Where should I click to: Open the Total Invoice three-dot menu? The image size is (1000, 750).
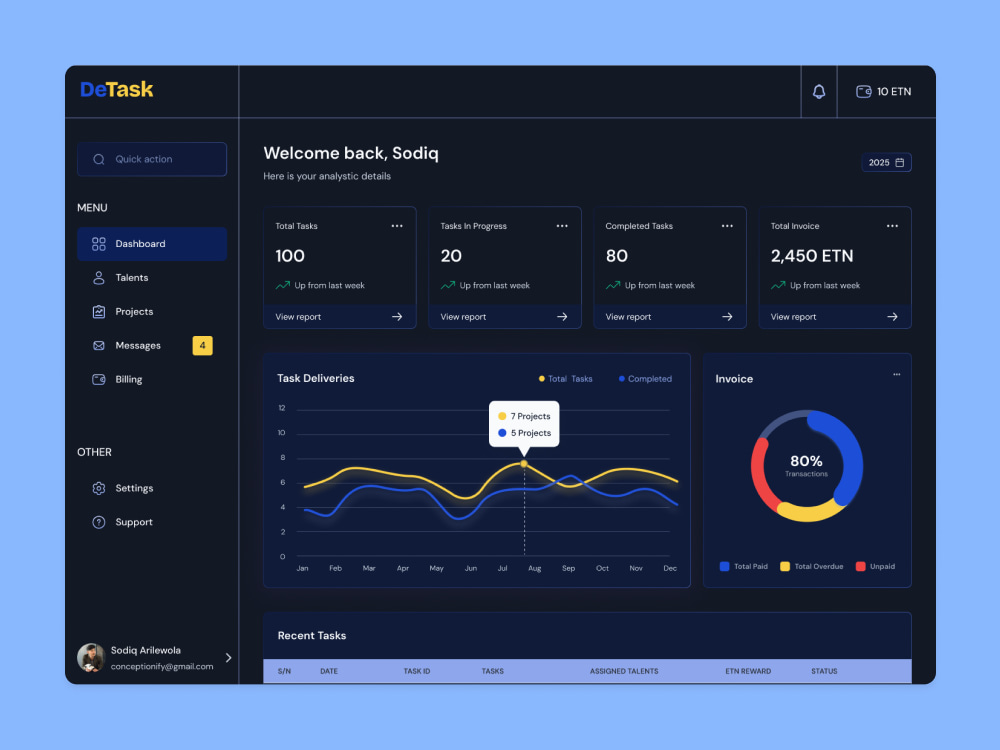(892, 226)
